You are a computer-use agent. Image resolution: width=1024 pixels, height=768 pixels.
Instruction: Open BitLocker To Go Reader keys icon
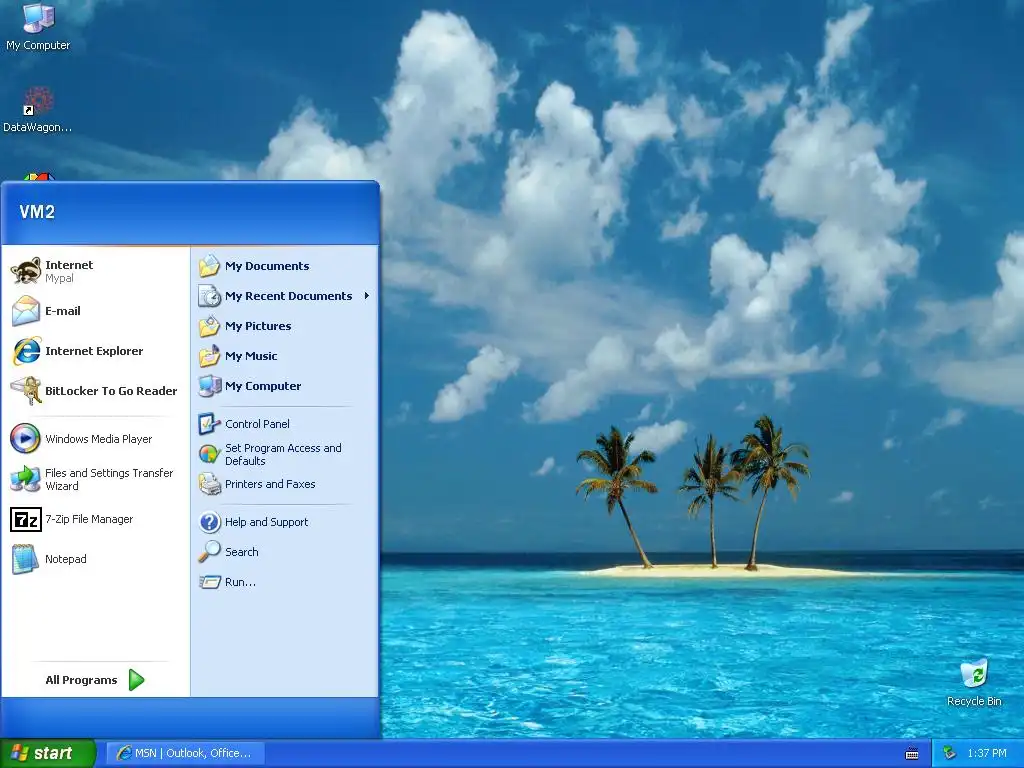pos(26,391)
